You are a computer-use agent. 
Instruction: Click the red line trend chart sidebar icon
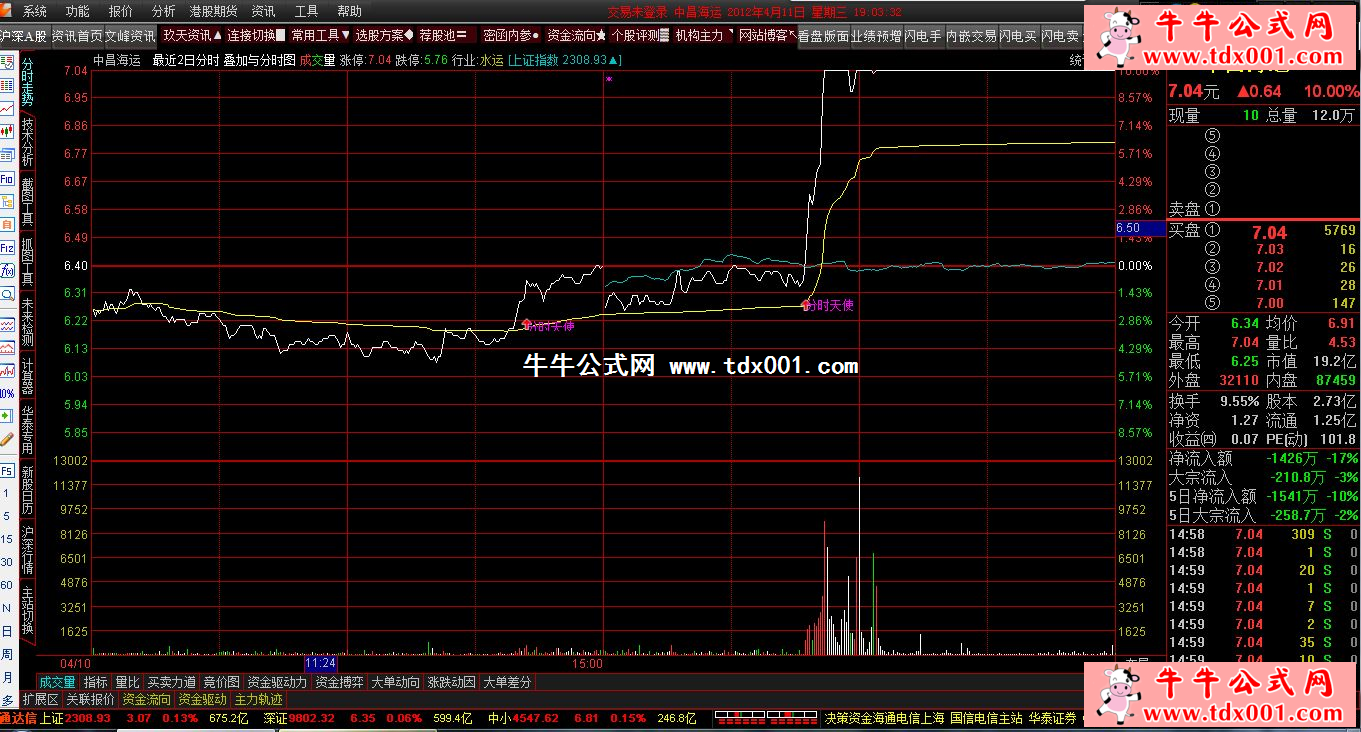(x=7, y=109)
